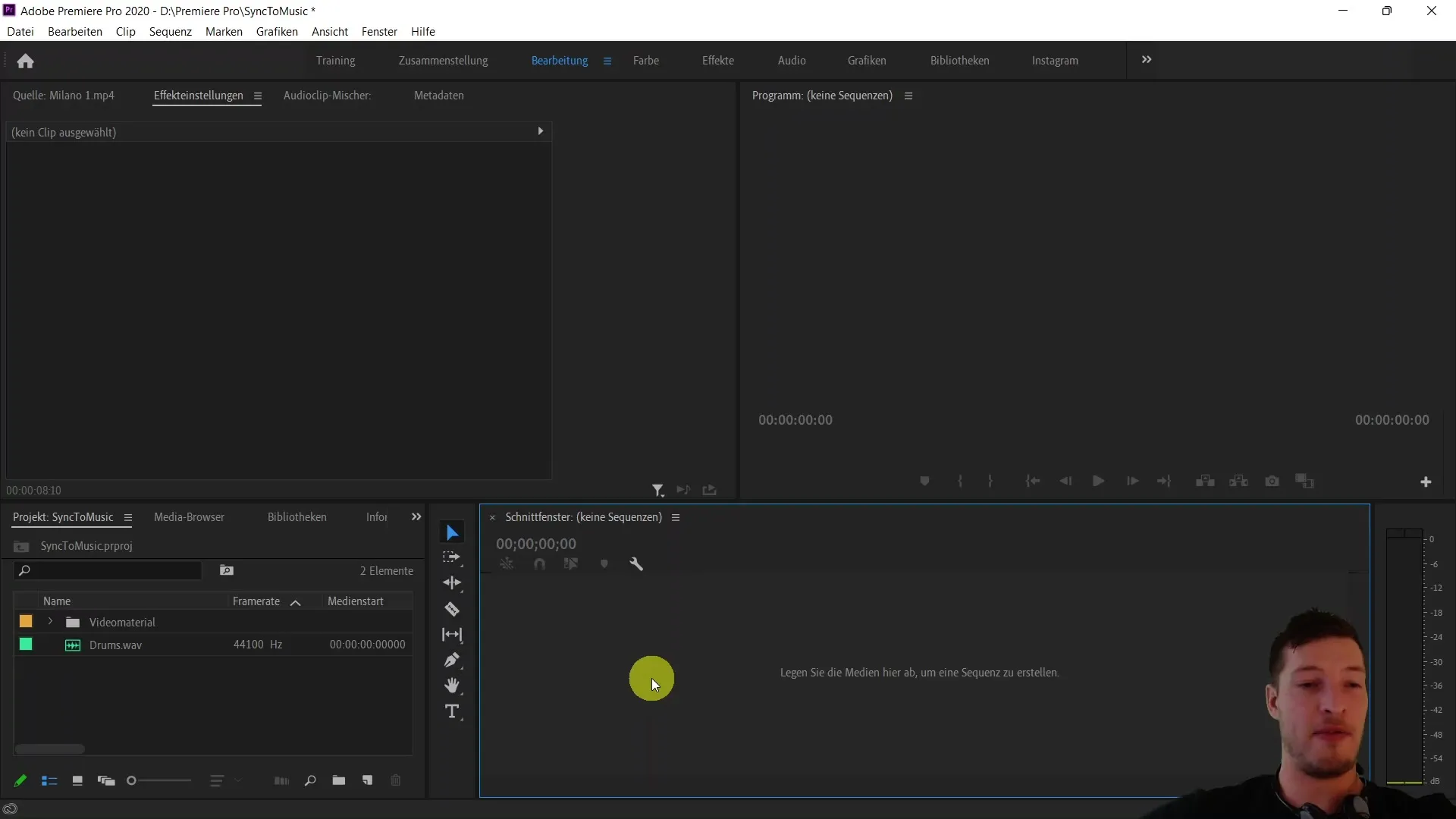1456x819 pixels.
Task: Switch to the Audio workspace
Action: 792,61
